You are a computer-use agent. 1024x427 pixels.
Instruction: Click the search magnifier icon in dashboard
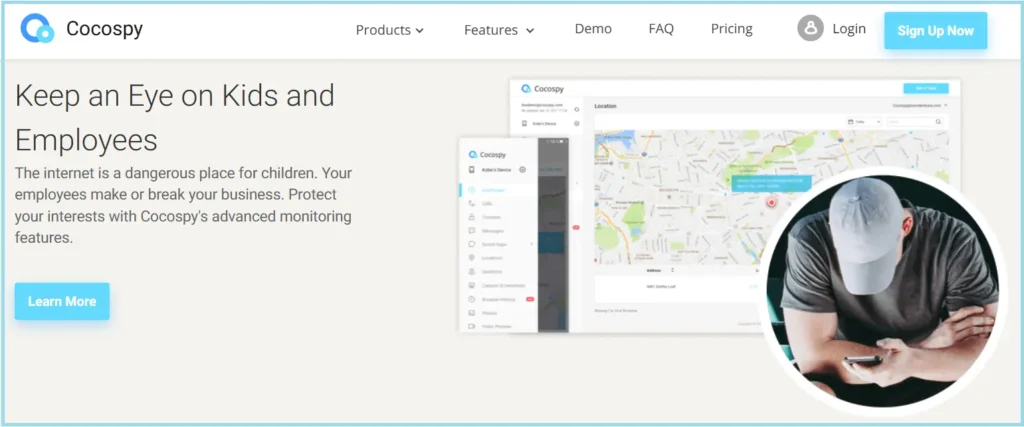[x=938, y=122]
